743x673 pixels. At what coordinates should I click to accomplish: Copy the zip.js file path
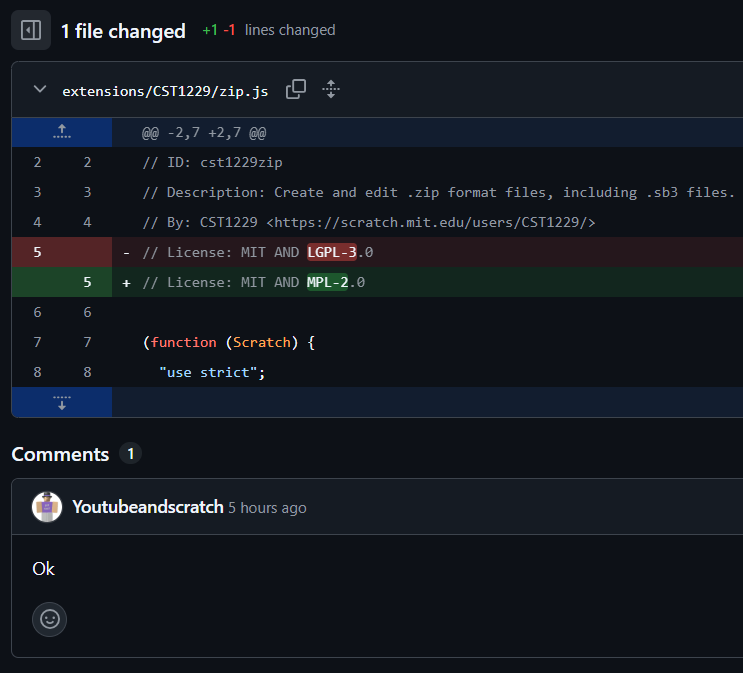[296, 89]
